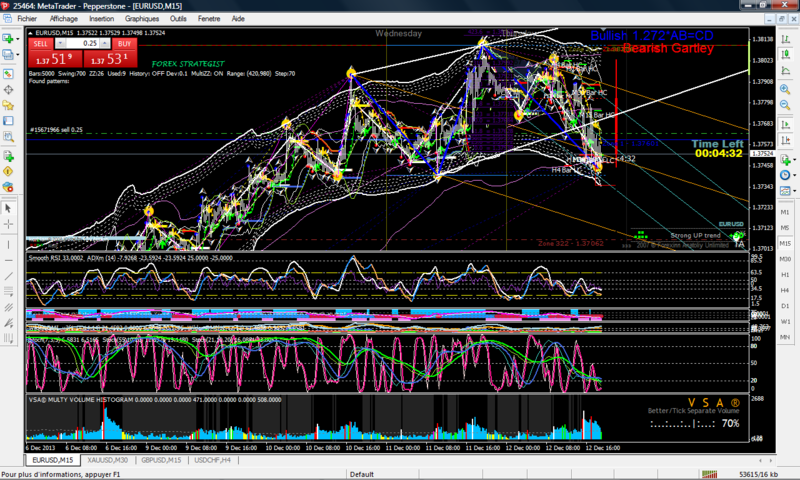Open MetaEditor yellow diamond icon
The height and width of the screenshot is (480, 800).
8,171
